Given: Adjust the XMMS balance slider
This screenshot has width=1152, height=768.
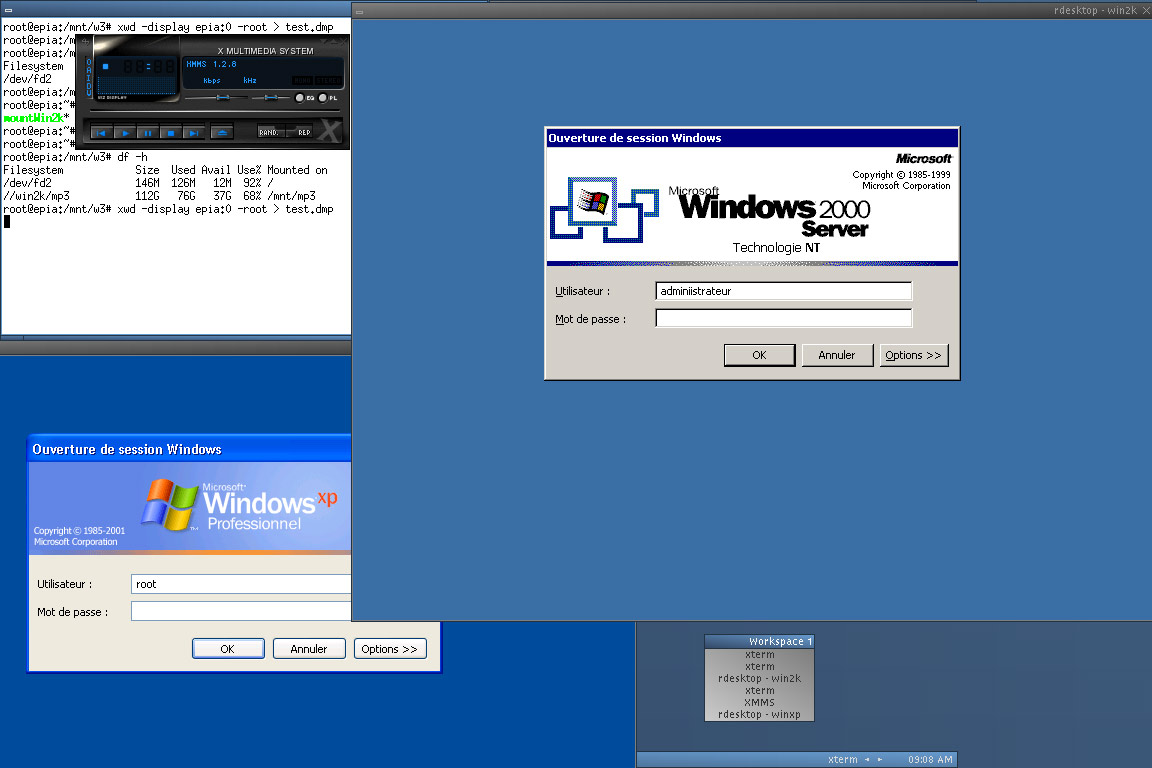Looking at the screenshot, I should pyautogui.click(x=270, y=98).
